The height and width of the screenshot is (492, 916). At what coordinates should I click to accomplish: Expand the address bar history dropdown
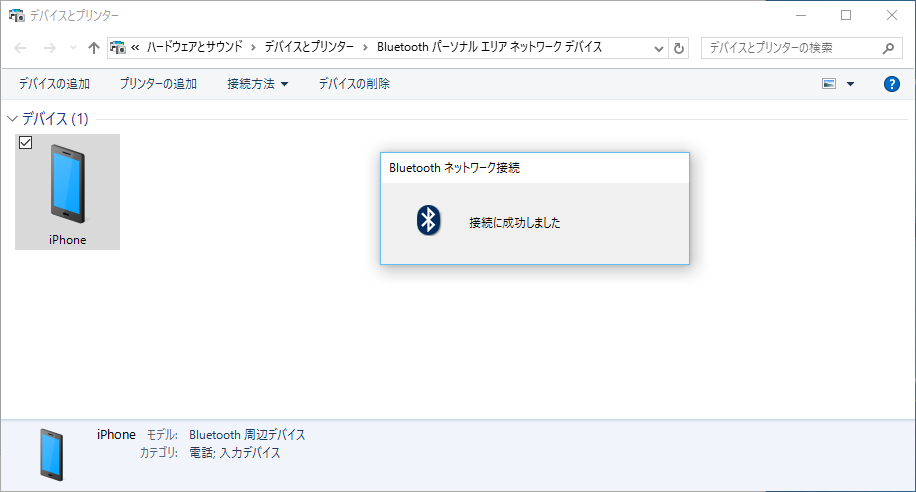click(658, 48)
